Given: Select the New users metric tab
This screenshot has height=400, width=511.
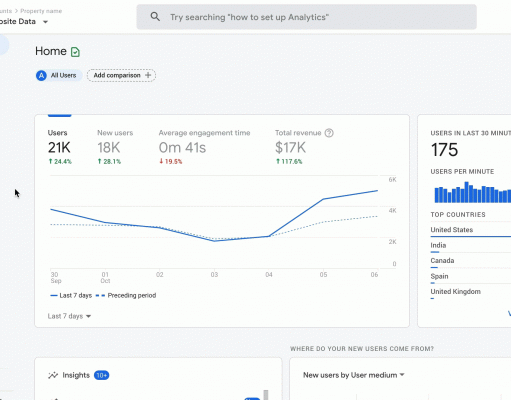Looking at the screenshot, I should tap(115, 147).
